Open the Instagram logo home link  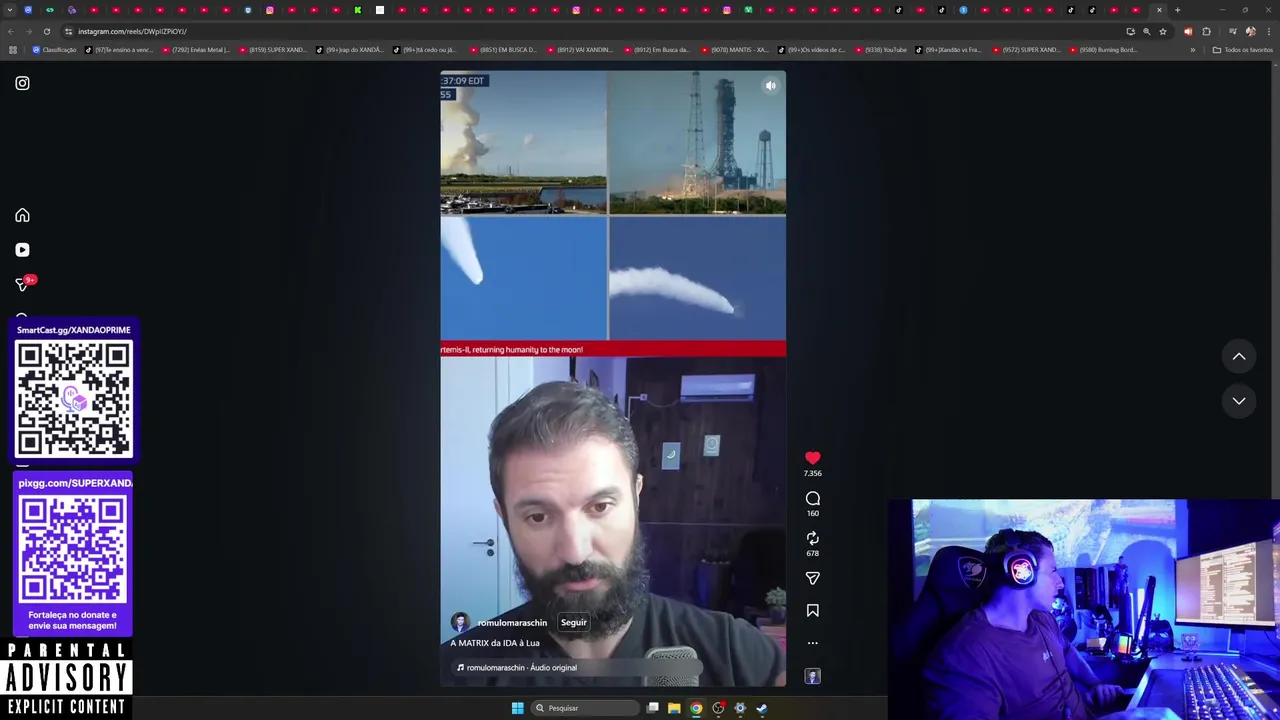[x=22, y=83]
